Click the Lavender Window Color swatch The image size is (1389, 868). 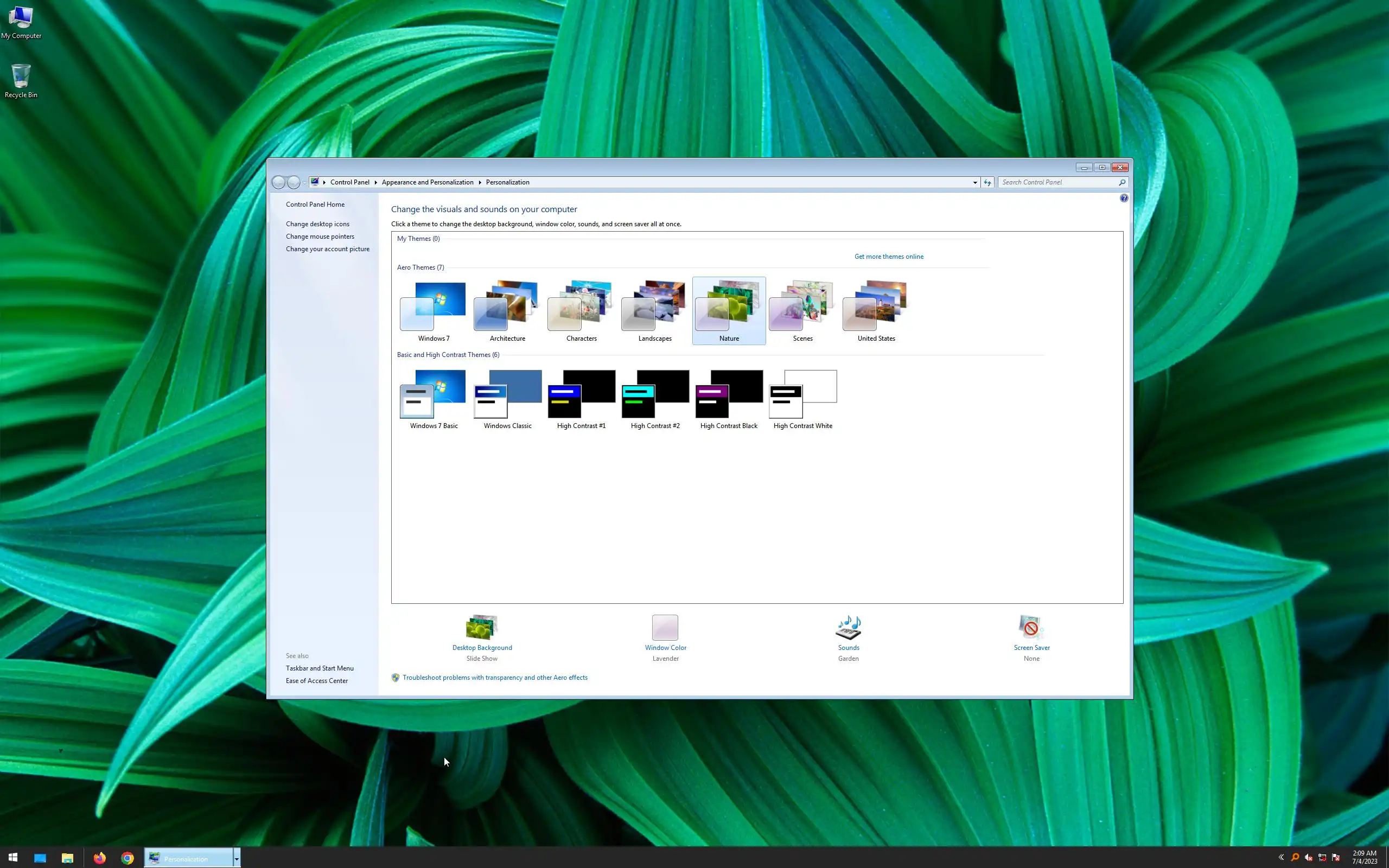pyautogui.click(x=665, y=627)
